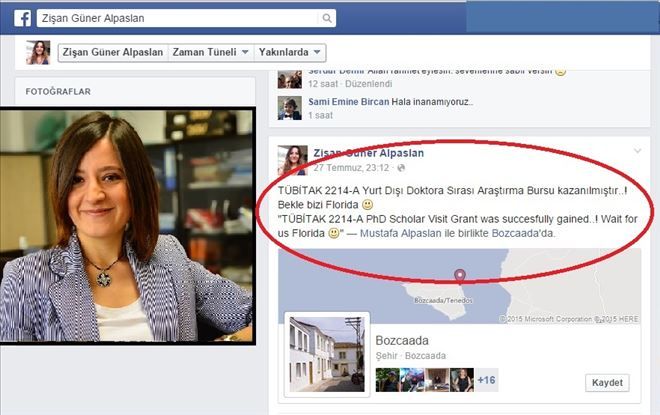Open the FOTOĞRAFLAR section header
Viewport: 660px width, 415px height.
click(x=58, y=92)
